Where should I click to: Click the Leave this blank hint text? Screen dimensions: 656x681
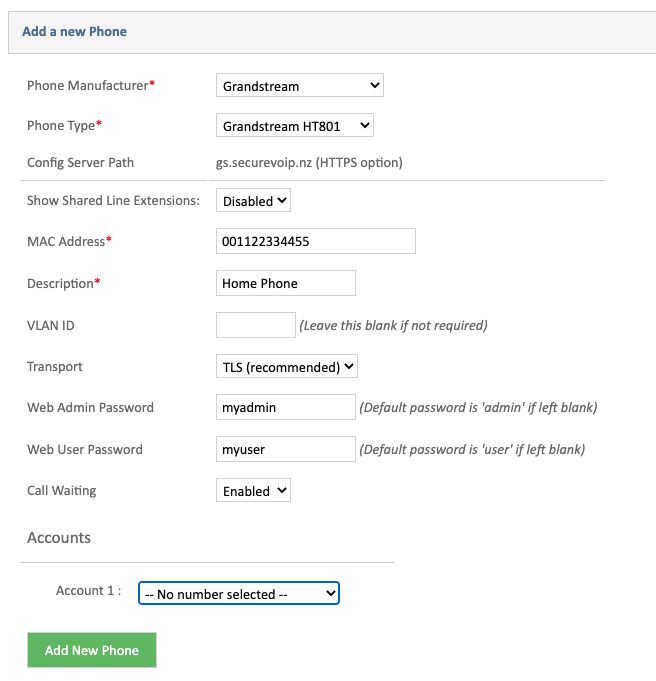[x=394, y=325]
